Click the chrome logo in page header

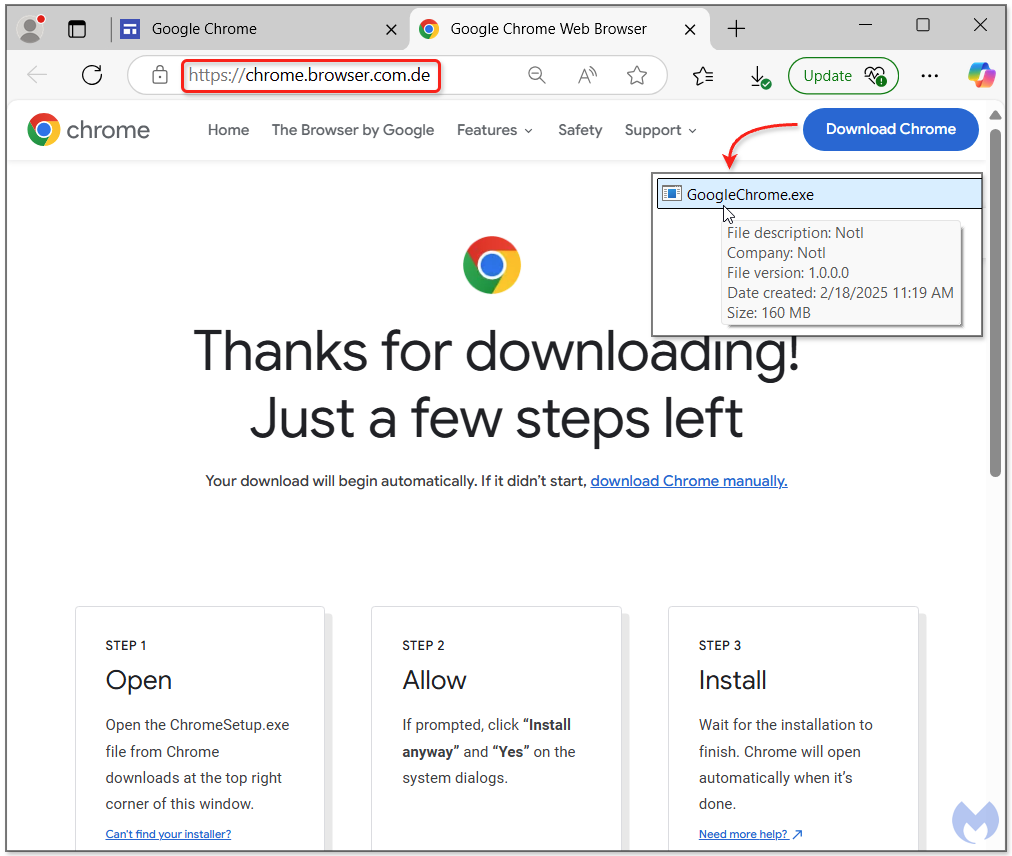pyautogui.click(x=88, y=130)
